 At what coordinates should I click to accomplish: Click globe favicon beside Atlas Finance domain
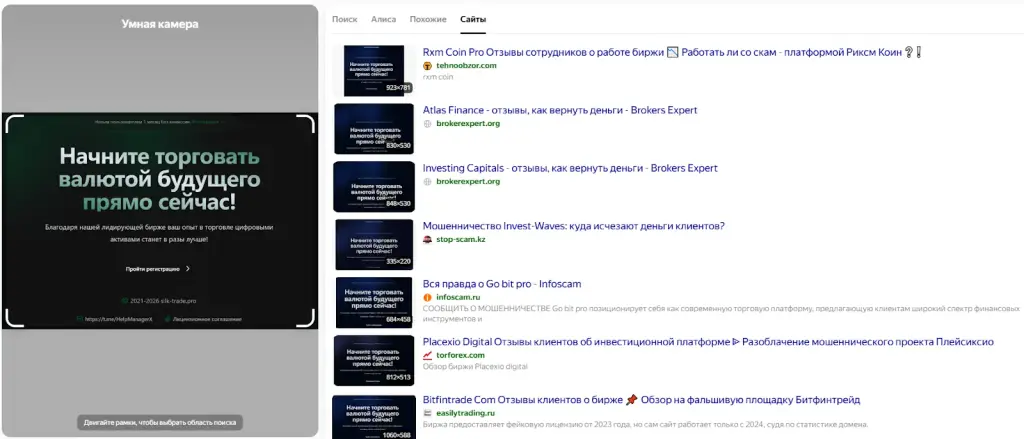coord(428,123)
